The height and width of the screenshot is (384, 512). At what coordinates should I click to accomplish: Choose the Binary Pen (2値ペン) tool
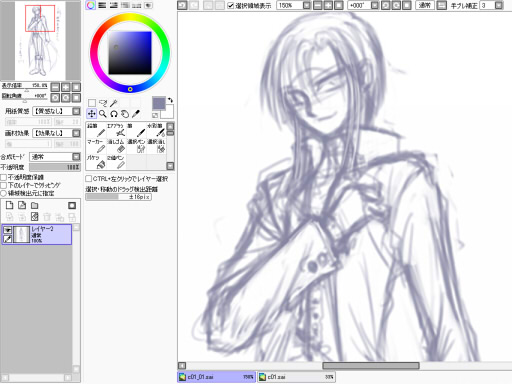point(116,162)
